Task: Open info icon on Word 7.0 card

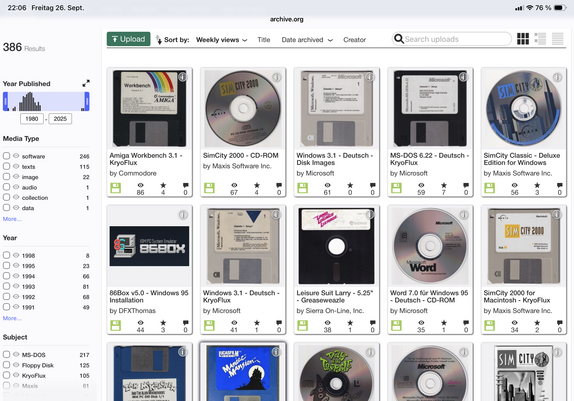Action: click(x=463, y=214)
